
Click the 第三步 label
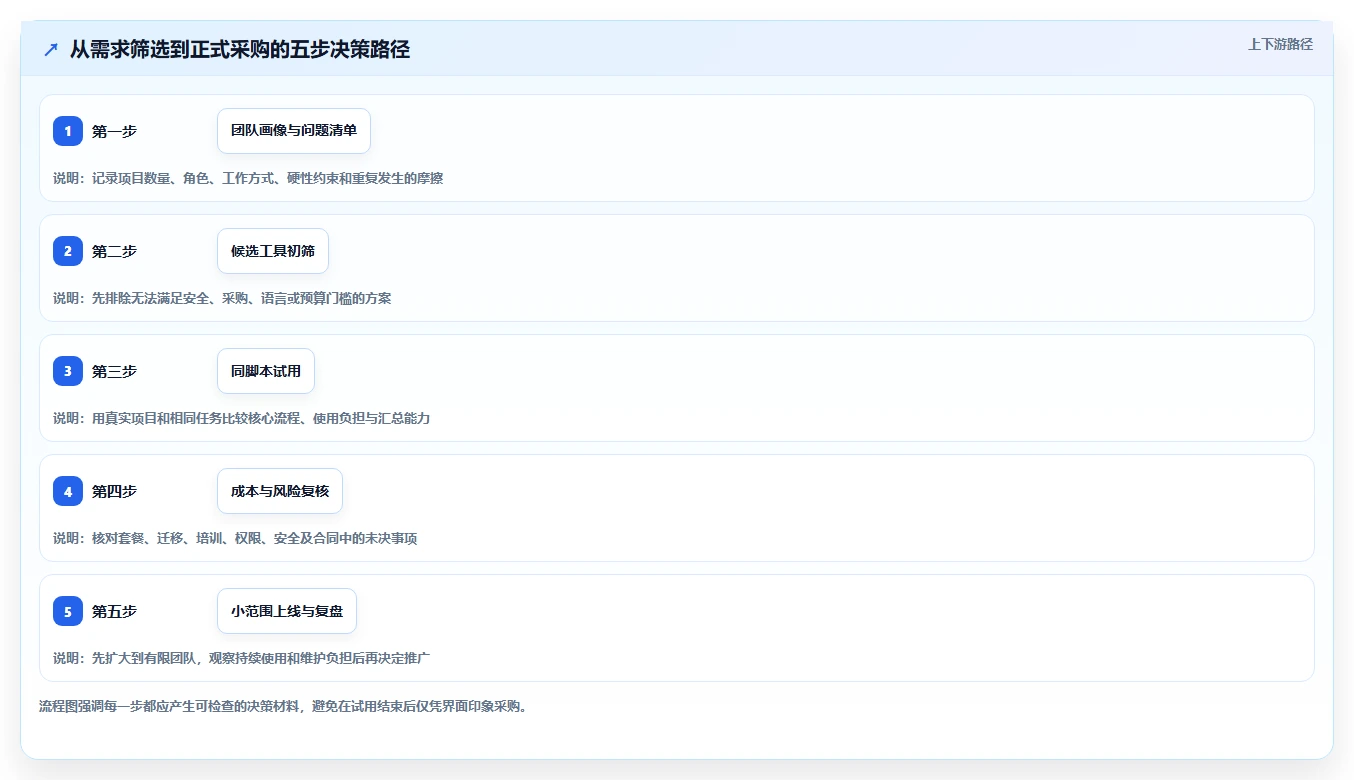pos(114,371)
